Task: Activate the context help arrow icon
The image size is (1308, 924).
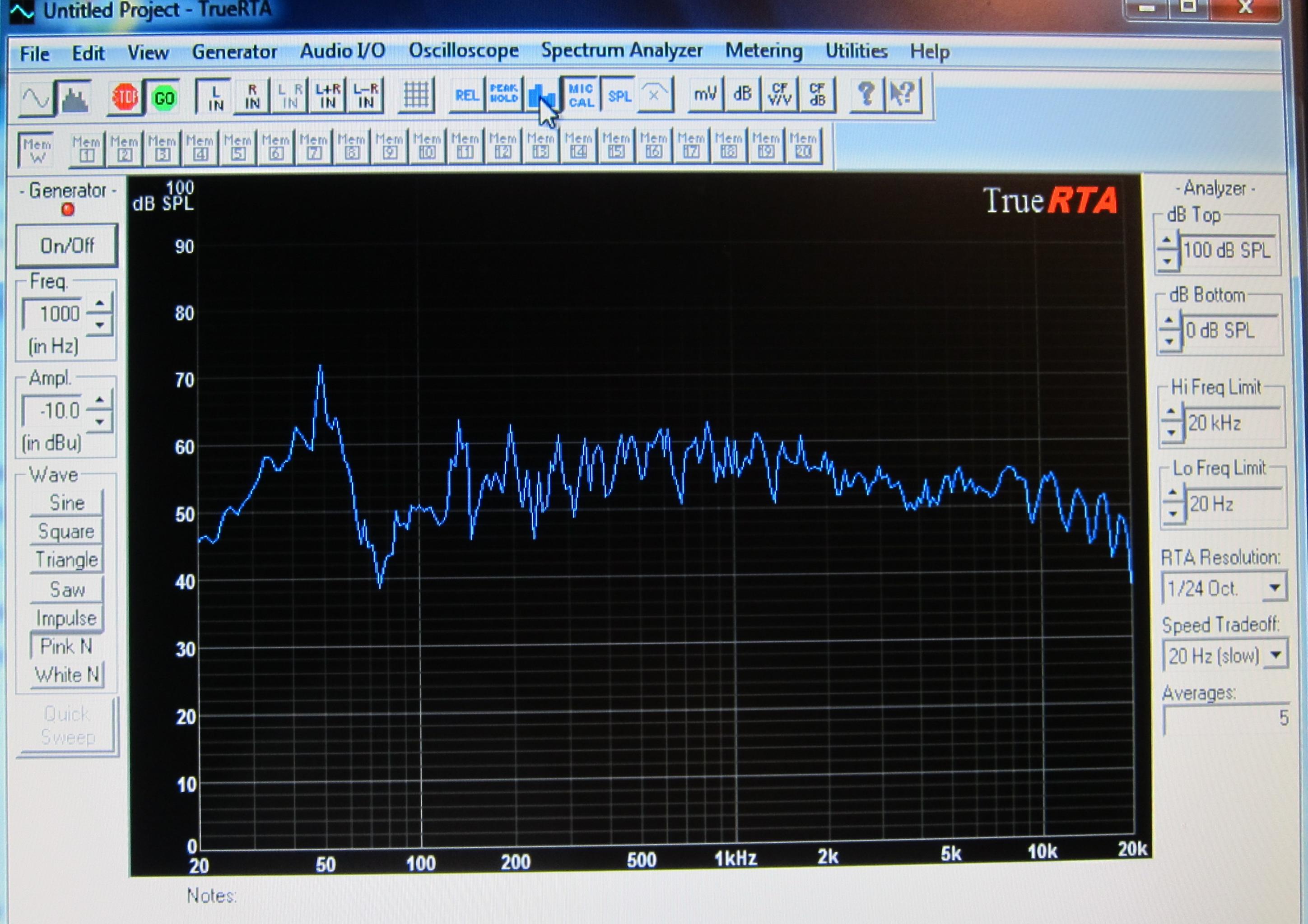Action: coord(903,94)
